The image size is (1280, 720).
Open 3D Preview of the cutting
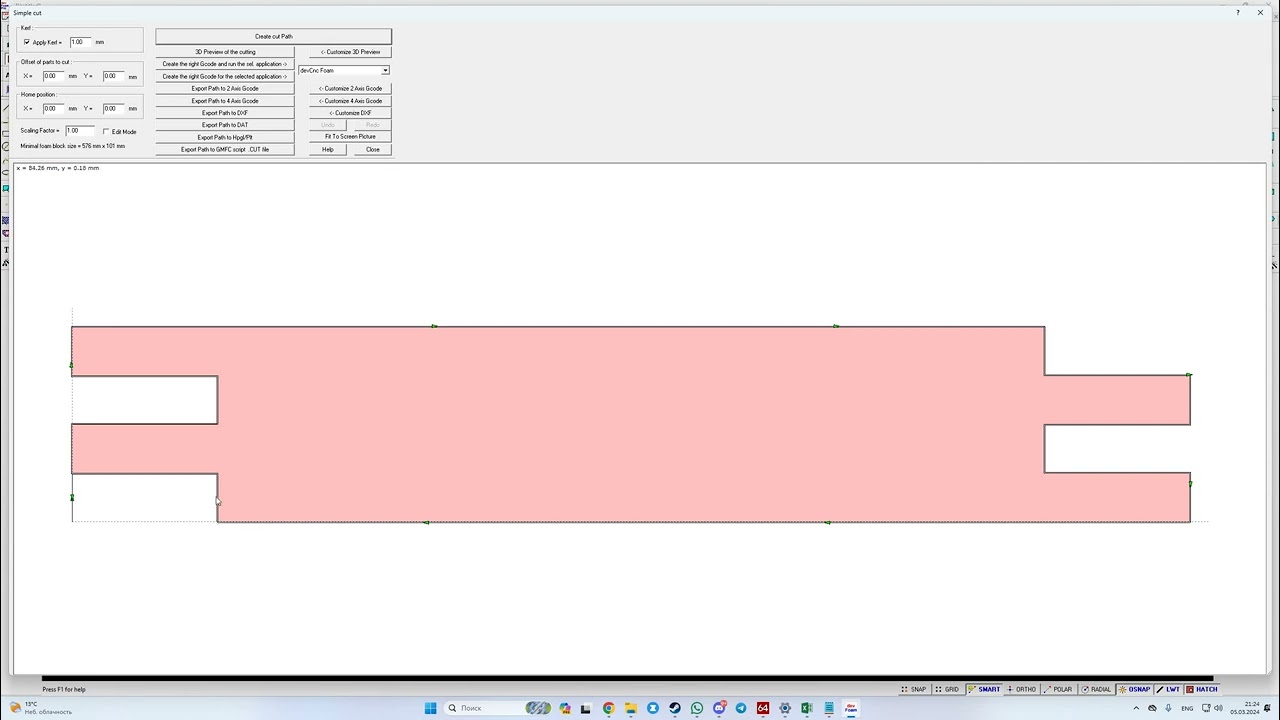point(225,52)
